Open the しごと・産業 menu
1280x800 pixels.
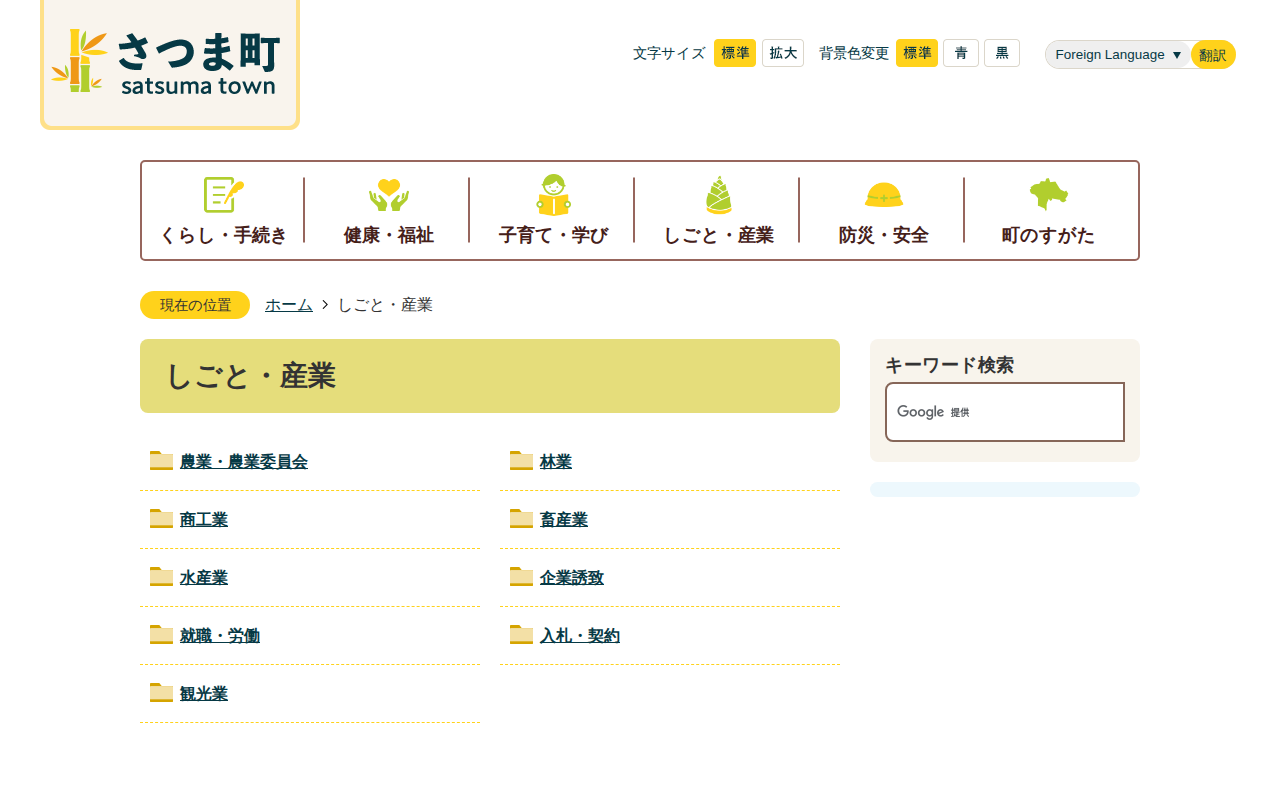coord(719,210)
